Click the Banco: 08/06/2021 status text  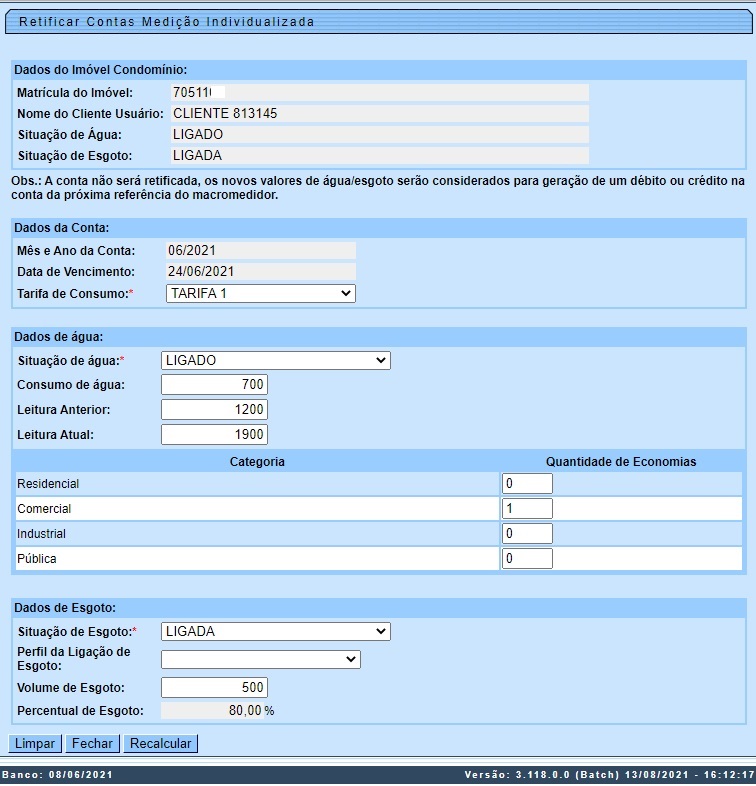[x=58, y=775]
